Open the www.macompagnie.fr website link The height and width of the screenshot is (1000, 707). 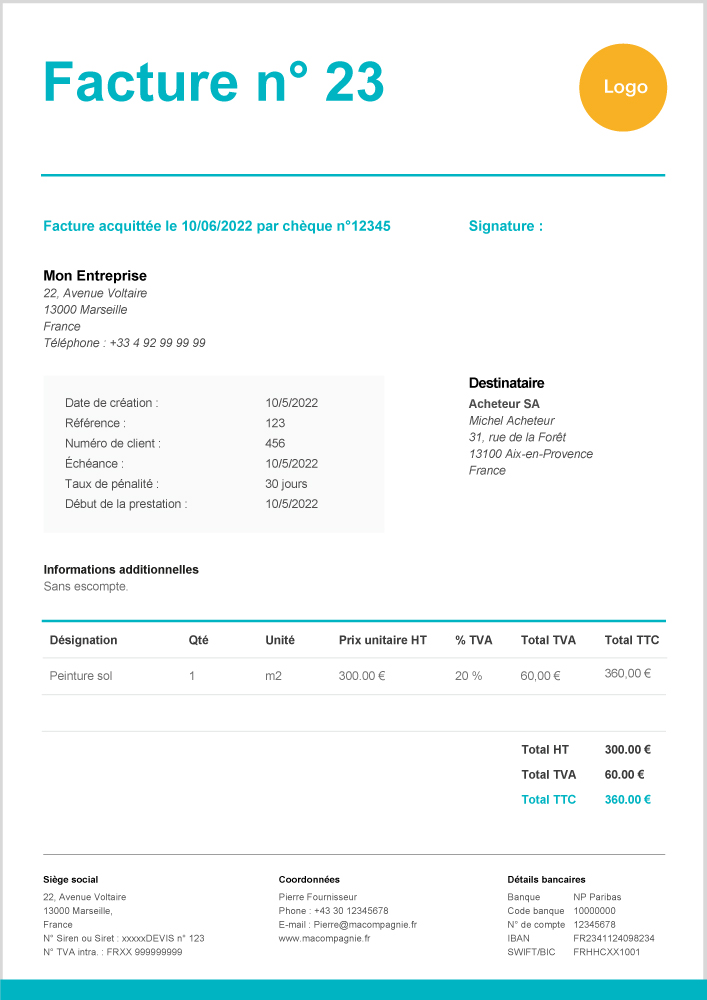coord(324,938)
